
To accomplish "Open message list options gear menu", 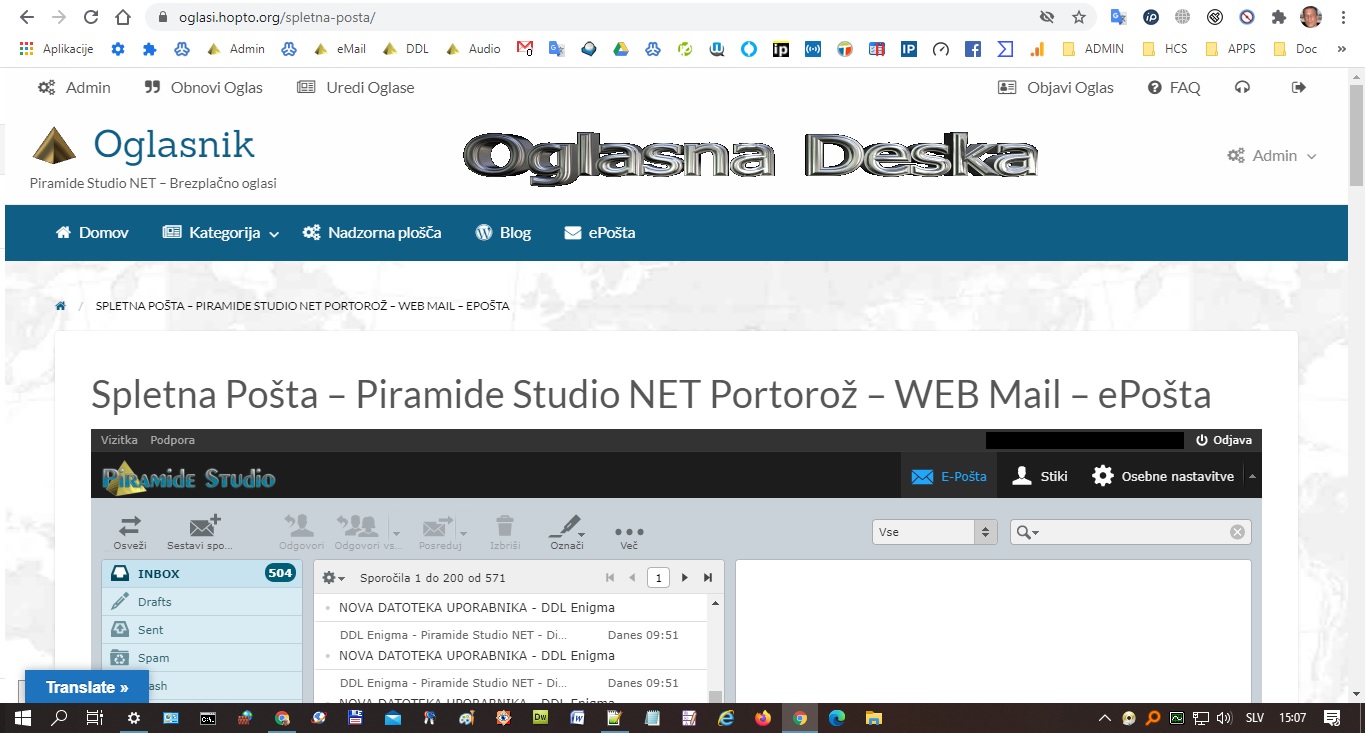I will point(335,578).
